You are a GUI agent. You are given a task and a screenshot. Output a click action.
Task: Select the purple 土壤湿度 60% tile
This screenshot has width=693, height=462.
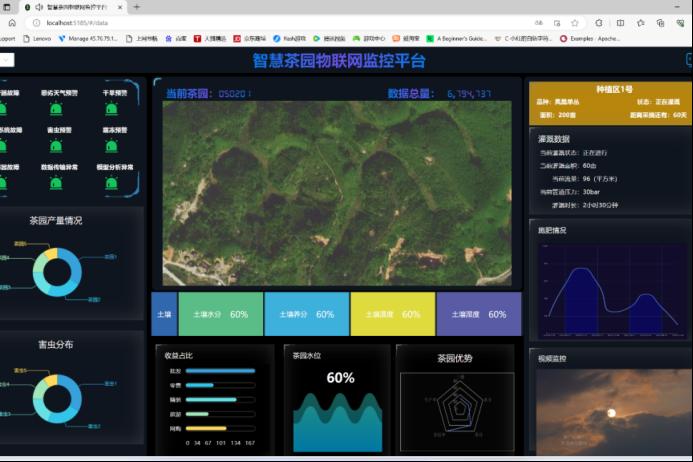(x=478, y=314)
